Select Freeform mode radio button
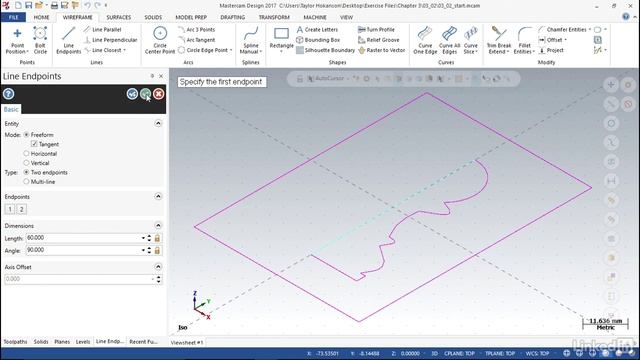The width and height of the screenshot is (640, 360). 27,135
